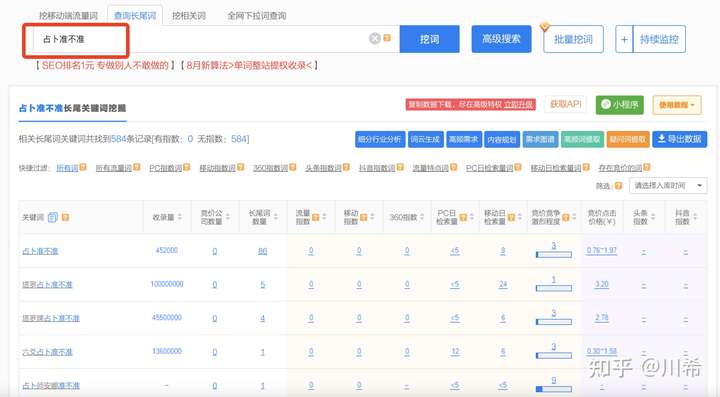The height and width of the screenshot is (397, 720).
Task: Open help icon beside 移动指数词 filter
Action: (x=240, y=168)
